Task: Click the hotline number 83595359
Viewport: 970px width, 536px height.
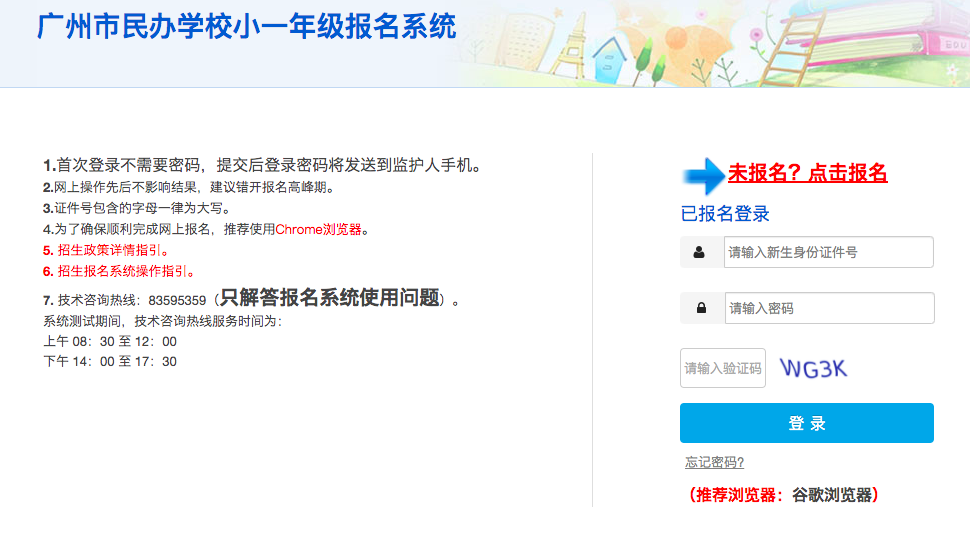Action: [x=177, y=300]
